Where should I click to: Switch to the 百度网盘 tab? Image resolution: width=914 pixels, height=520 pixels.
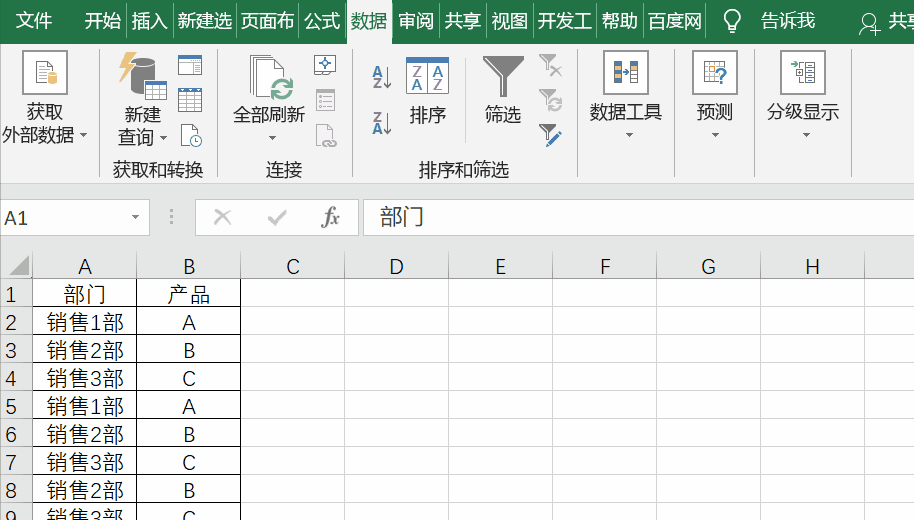(674, 21)
